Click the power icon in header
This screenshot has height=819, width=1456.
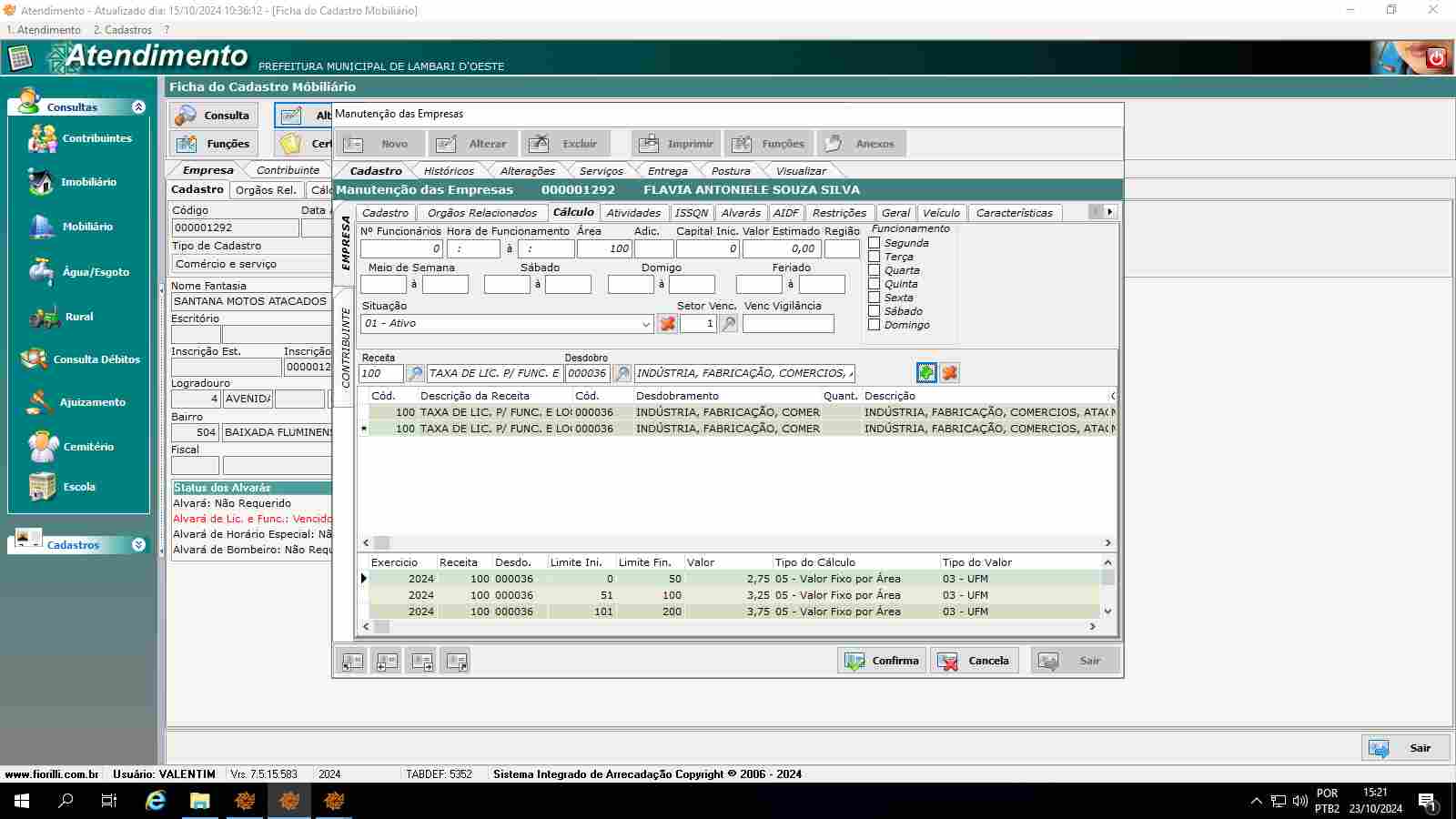(1436, 57)
